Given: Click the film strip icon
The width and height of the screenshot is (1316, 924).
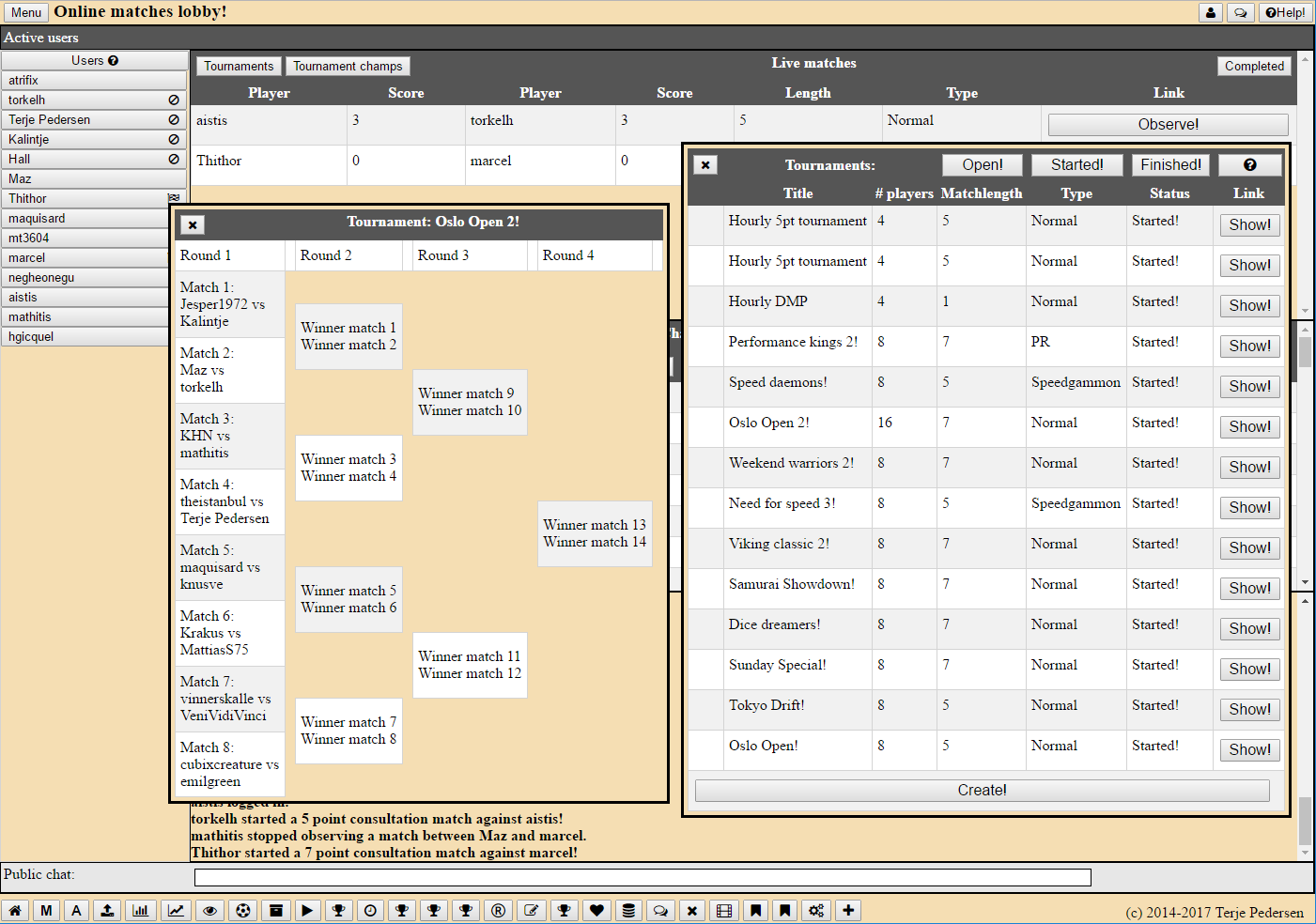Looking at the screenshot, I should (723, 910).
